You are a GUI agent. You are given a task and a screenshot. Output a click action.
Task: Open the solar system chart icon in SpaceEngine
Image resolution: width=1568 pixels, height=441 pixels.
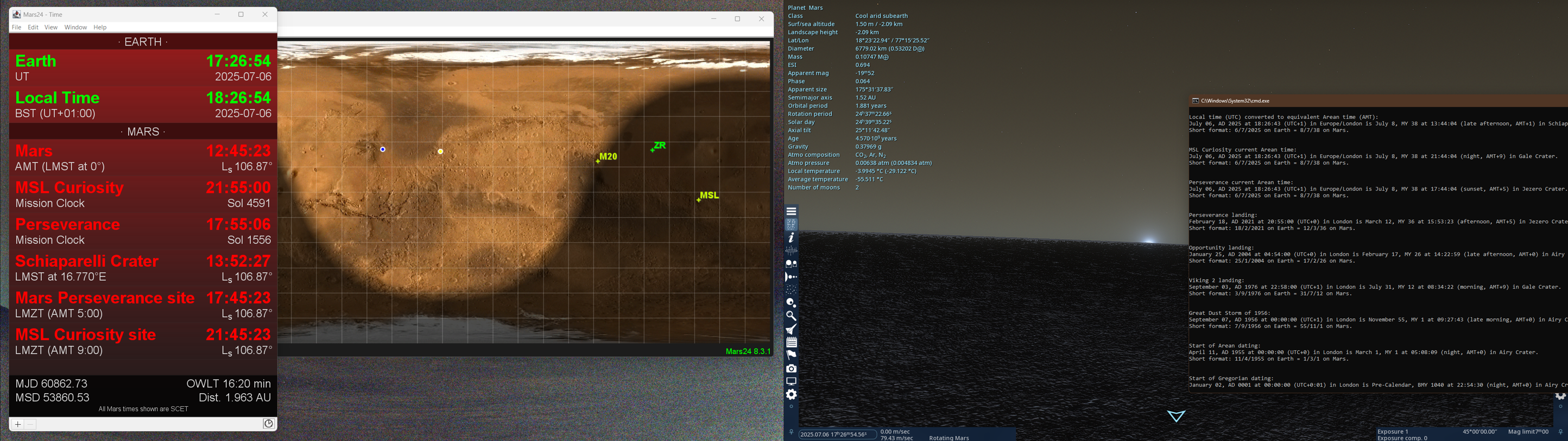791,250
